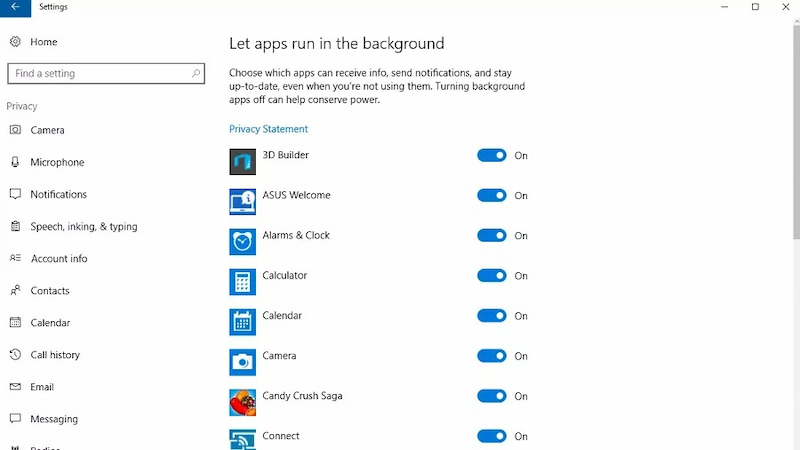Switch off the Calendar app toggle
This screenshot has width=800, height=450.
(492, 316)
